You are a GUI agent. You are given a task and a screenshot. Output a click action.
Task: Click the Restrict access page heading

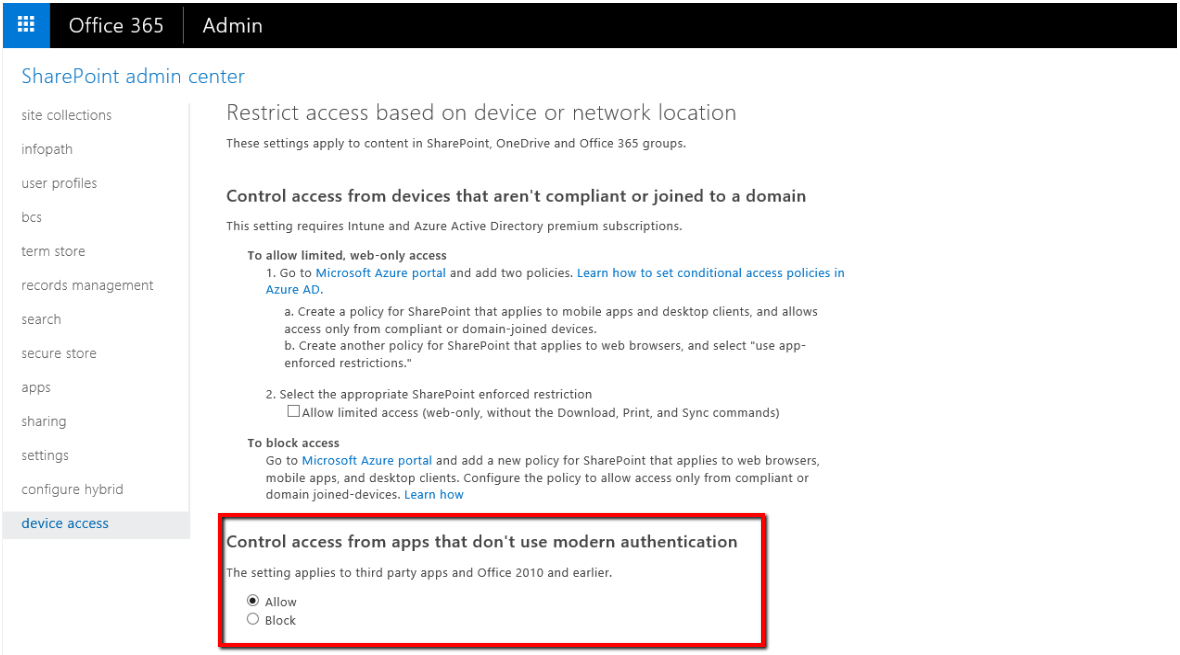[x=481, y=113]
